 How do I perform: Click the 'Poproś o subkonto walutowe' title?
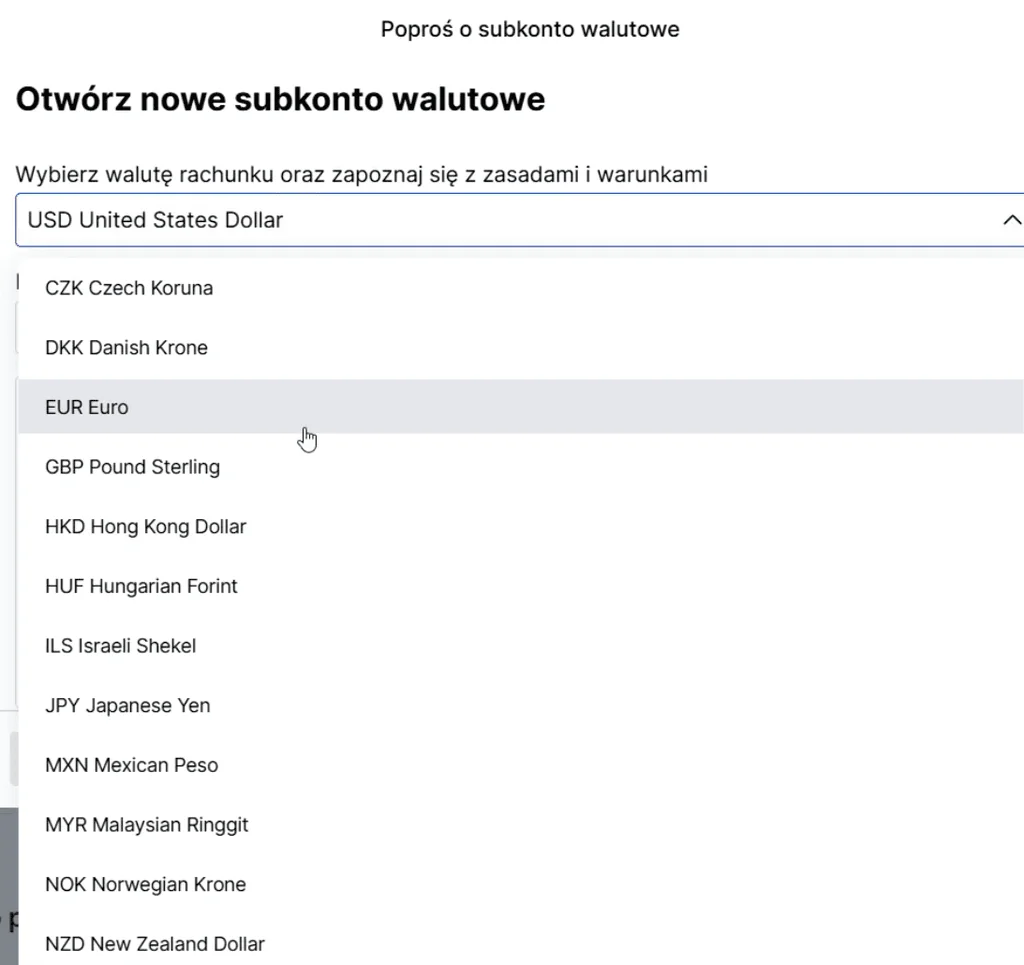pos(530,29)
